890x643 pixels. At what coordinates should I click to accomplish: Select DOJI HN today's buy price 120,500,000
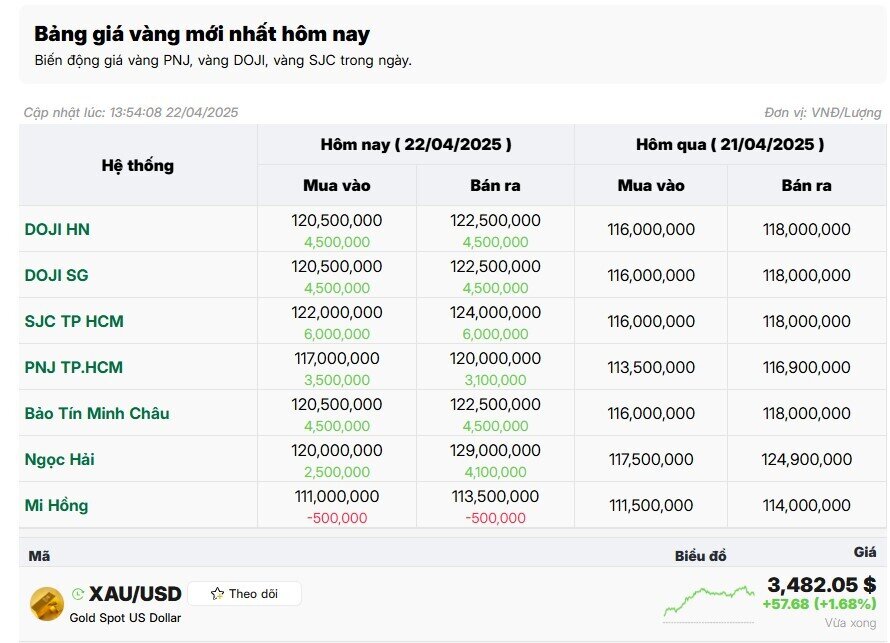click(337, 220)
